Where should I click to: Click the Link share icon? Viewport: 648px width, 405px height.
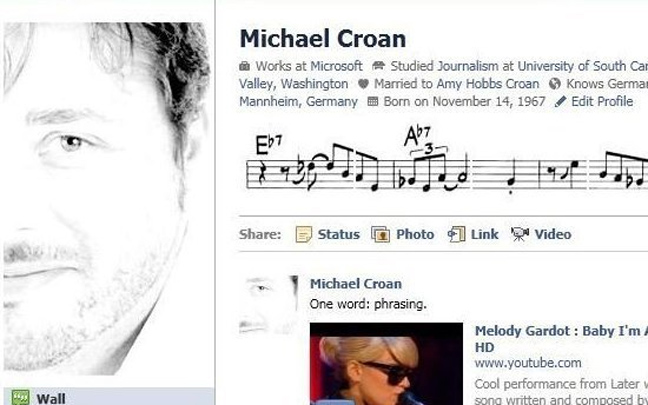pos(456,234)
